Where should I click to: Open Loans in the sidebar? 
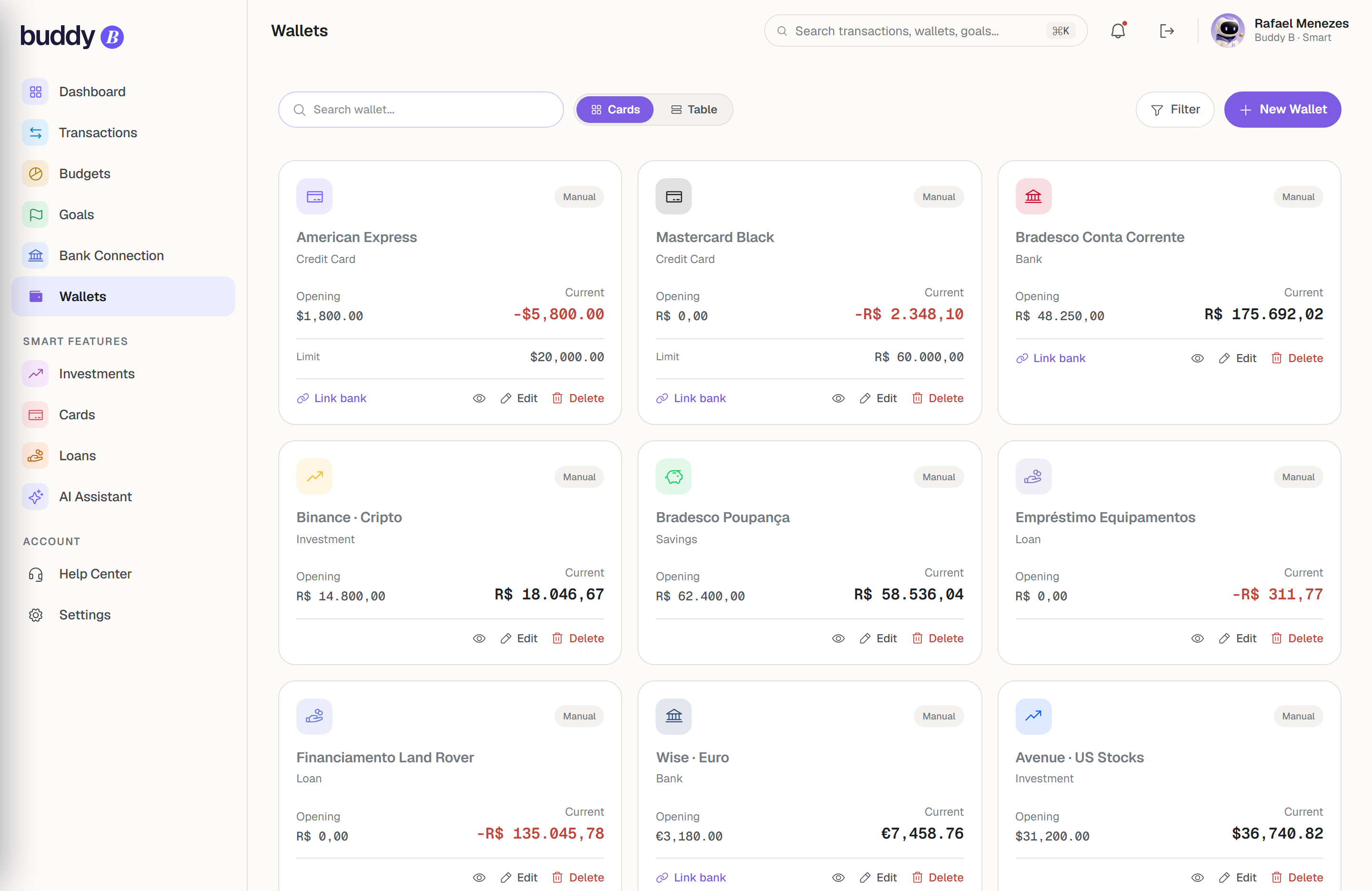click(x=123, y=456)
